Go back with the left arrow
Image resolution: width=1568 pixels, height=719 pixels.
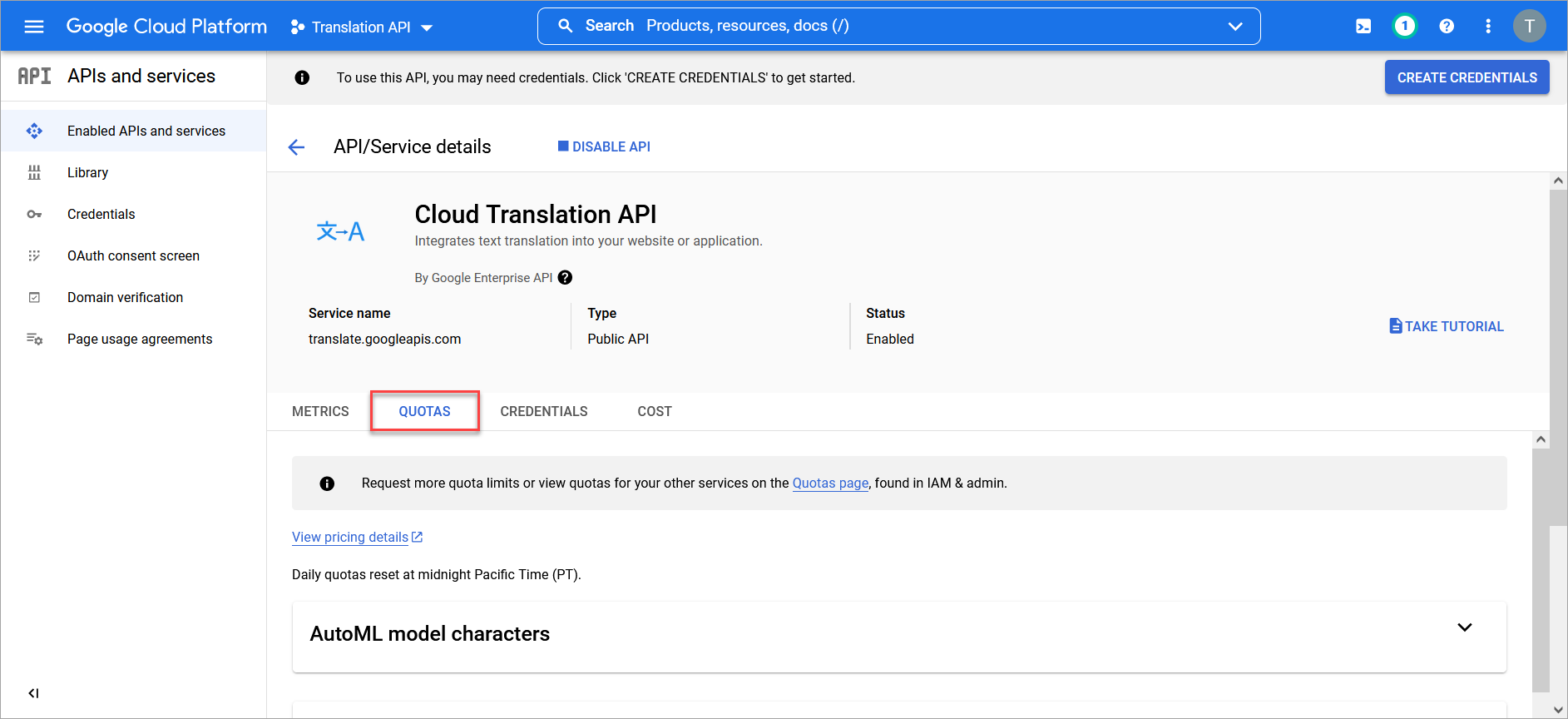click(x=296, y=147)
